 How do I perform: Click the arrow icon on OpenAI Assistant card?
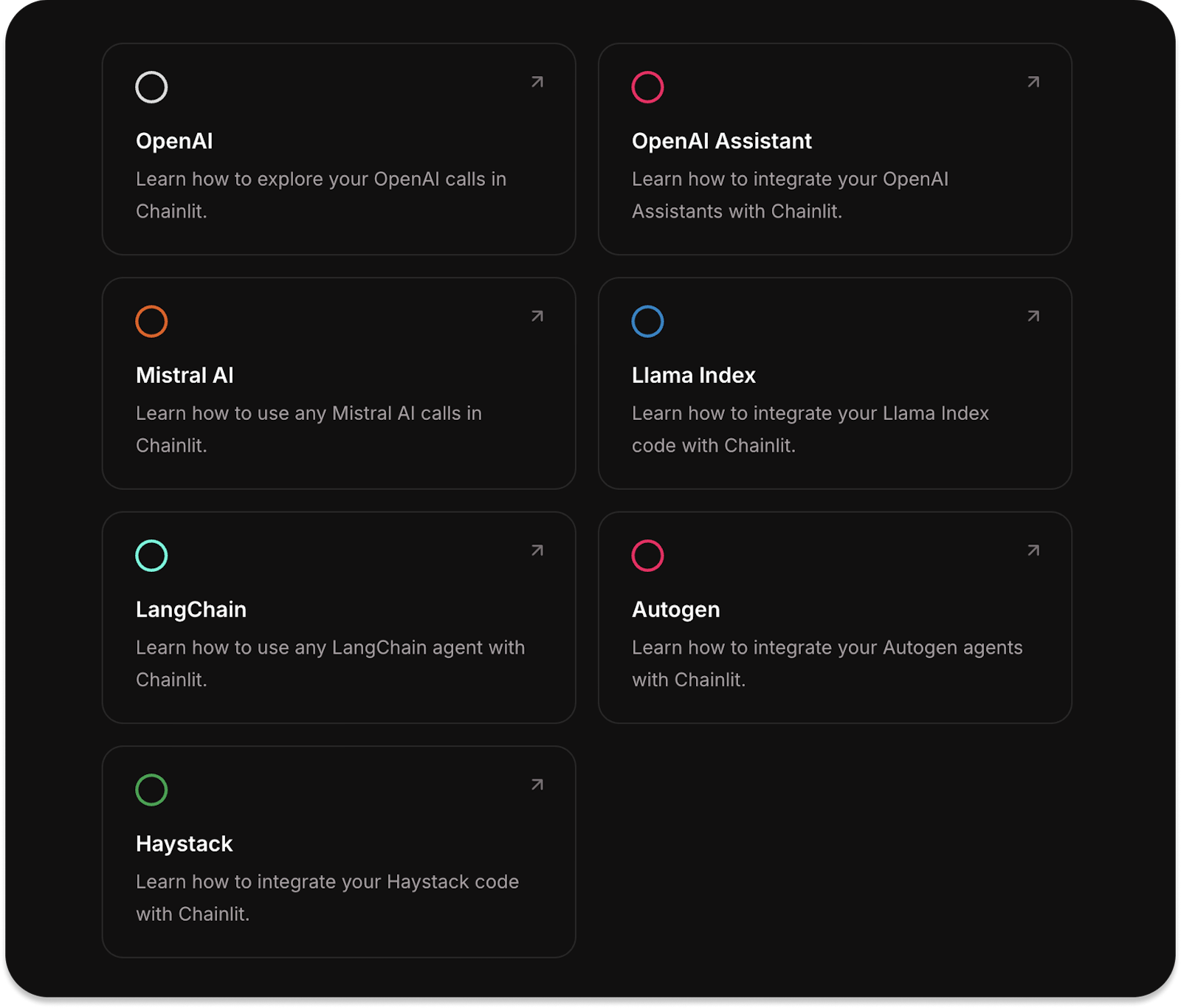click(x=1033, y=82)
